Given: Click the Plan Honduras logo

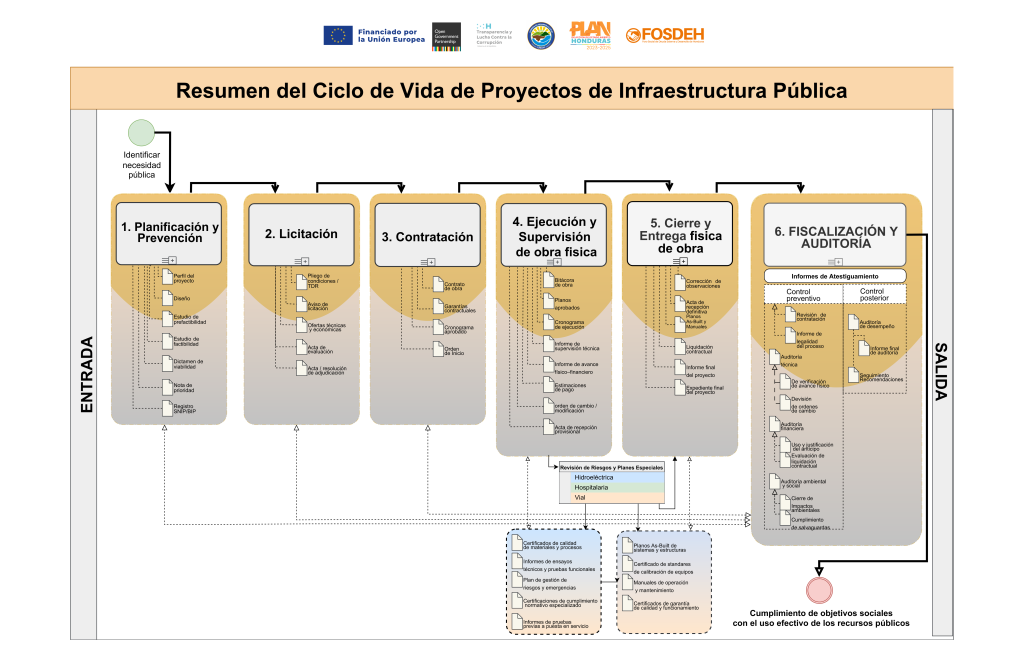Looking at the screenshot, I should (x=590, y=35).
